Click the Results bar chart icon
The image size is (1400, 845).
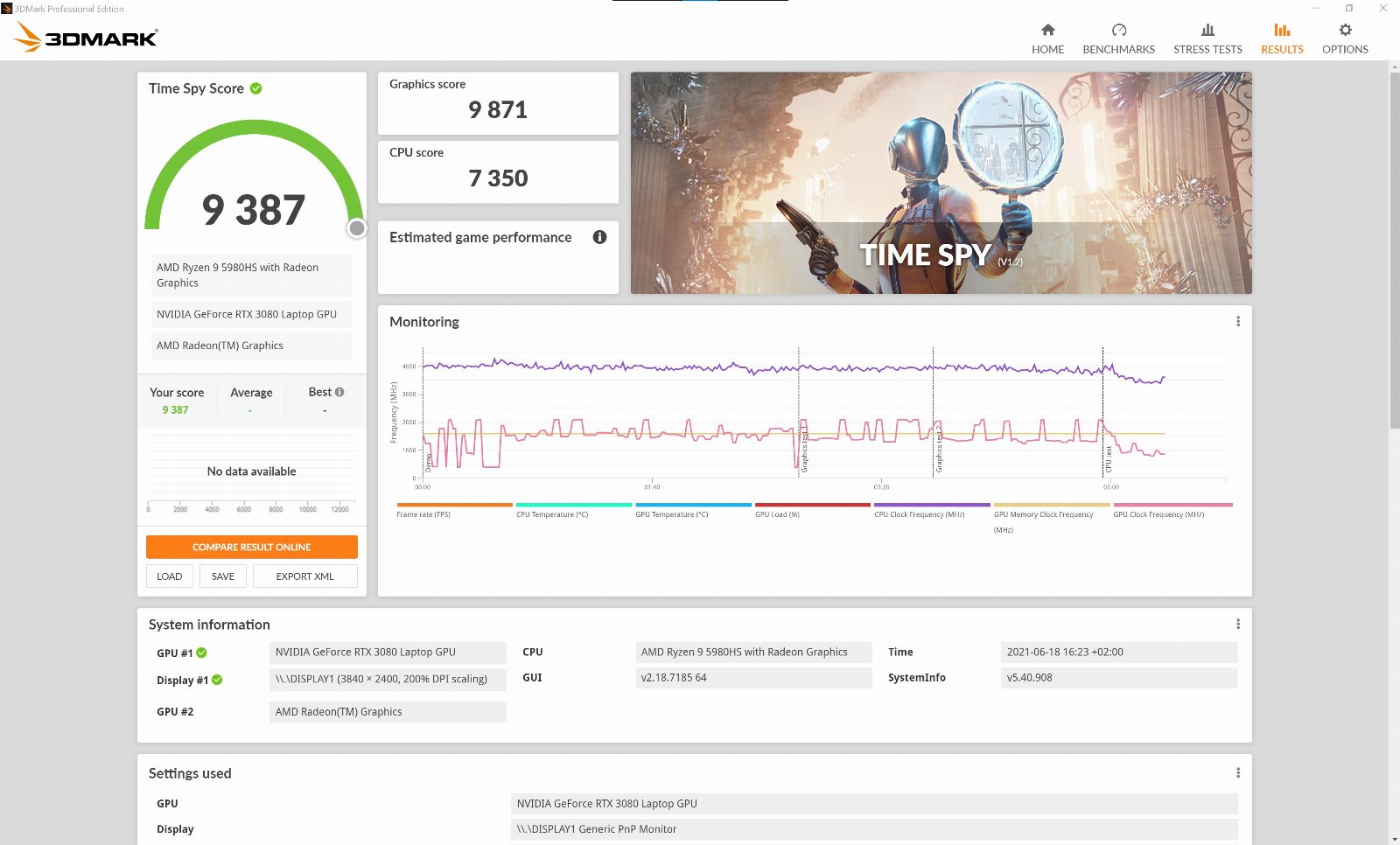1282,30
